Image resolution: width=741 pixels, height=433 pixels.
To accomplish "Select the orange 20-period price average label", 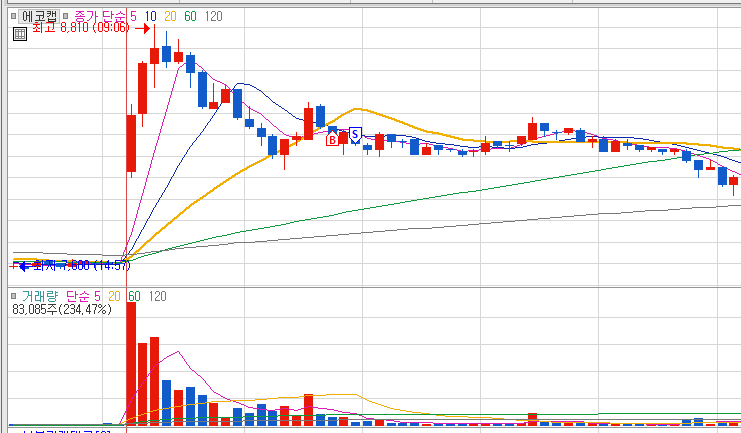I will click(170, 16).
